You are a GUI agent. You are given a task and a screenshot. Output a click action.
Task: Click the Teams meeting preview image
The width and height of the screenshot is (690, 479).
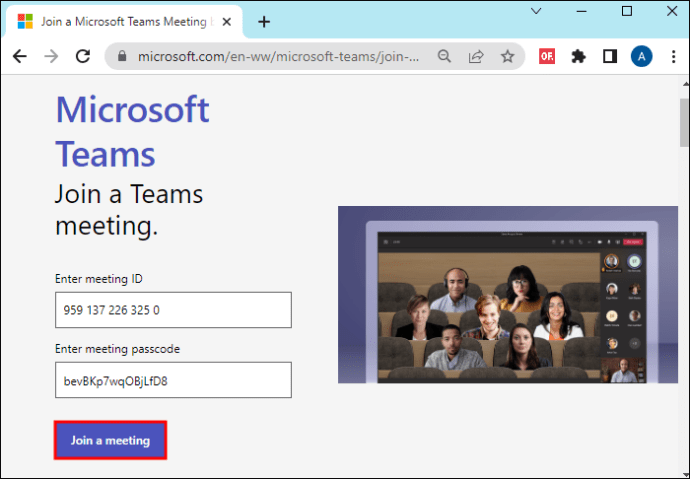tap(508, 295)
